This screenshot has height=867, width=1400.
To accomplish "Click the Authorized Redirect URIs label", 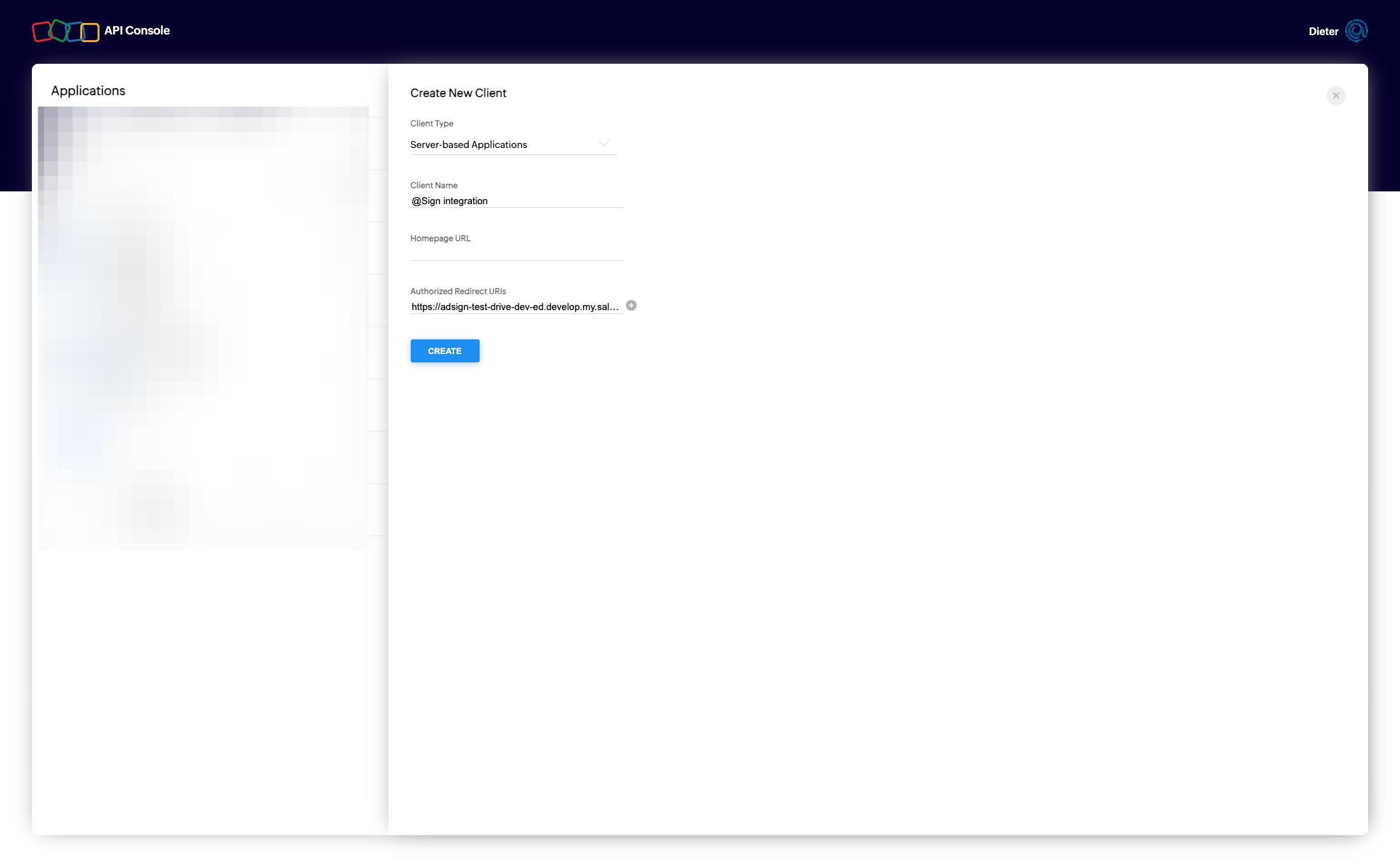I will pos(458,292).
